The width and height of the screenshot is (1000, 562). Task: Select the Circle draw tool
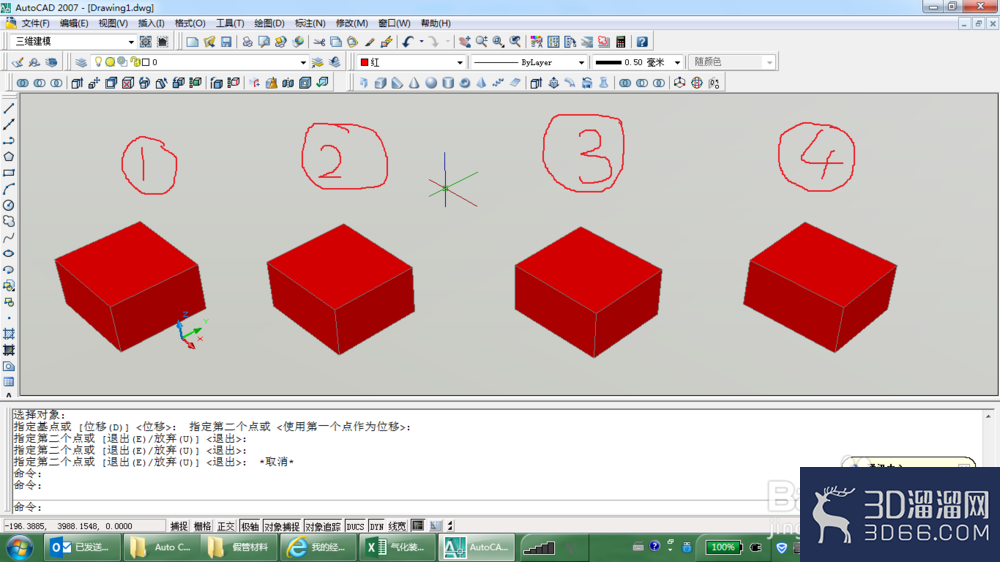pos(9,205)
